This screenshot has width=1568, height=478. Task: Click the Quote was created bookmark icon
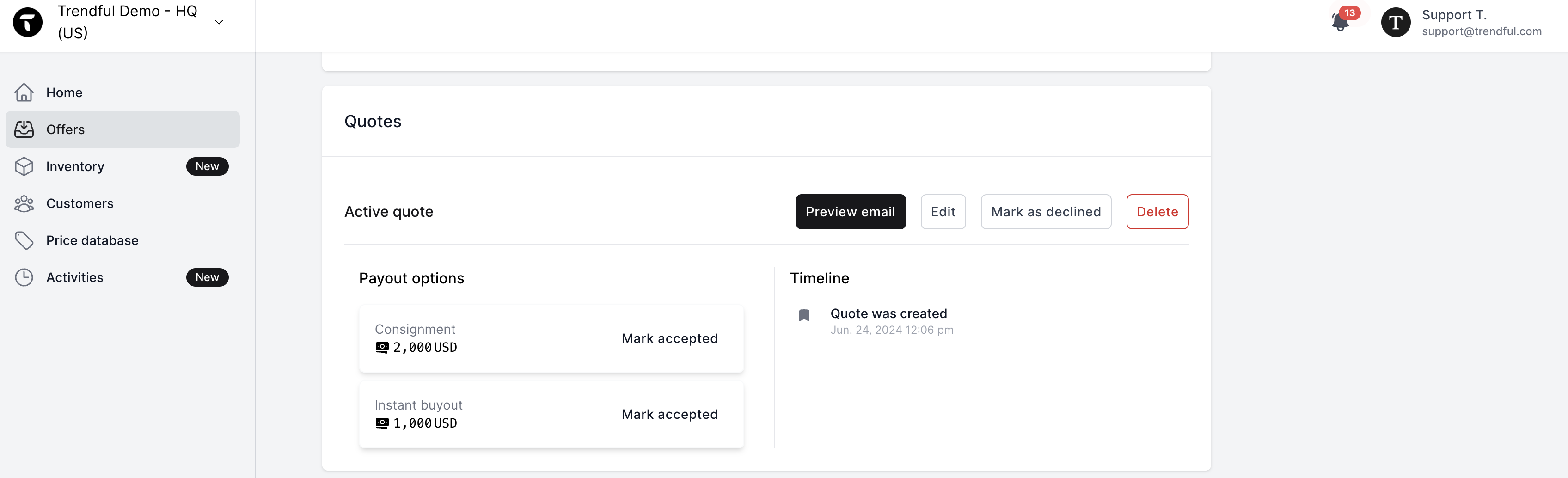click(804, 315)
